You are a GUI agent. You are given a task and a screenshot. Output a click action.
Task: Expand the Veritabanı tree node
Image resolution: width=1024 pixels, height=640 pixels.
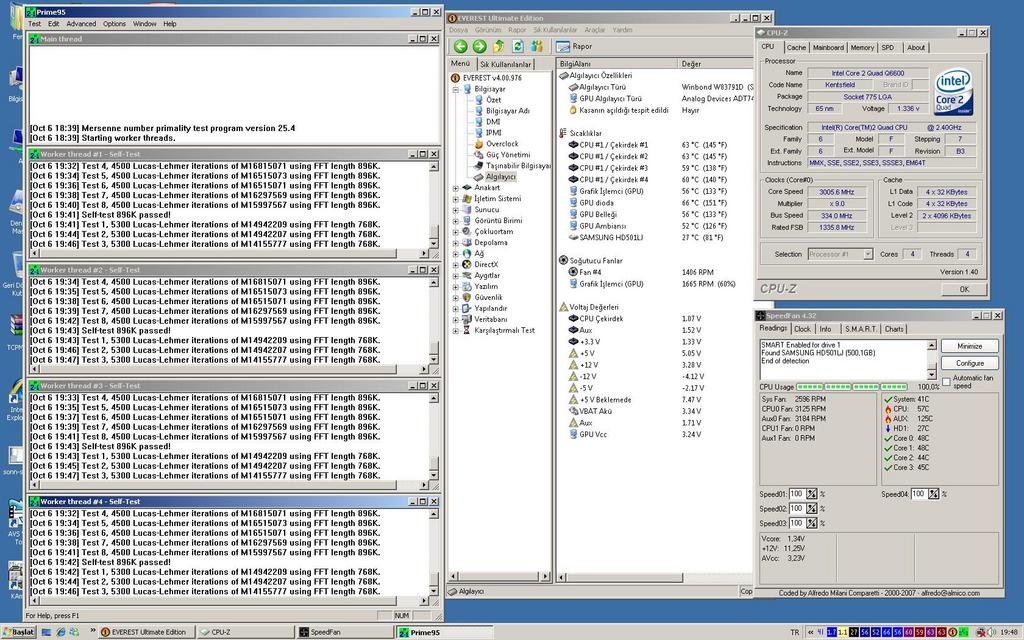[456, 320]
